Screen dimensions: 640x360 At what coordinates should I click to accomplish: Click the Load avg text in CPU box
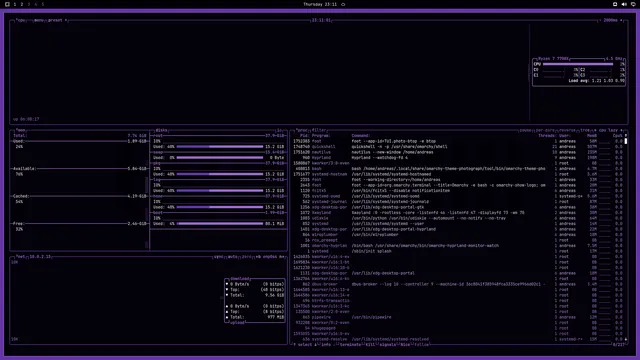click(x=596, y=81)
